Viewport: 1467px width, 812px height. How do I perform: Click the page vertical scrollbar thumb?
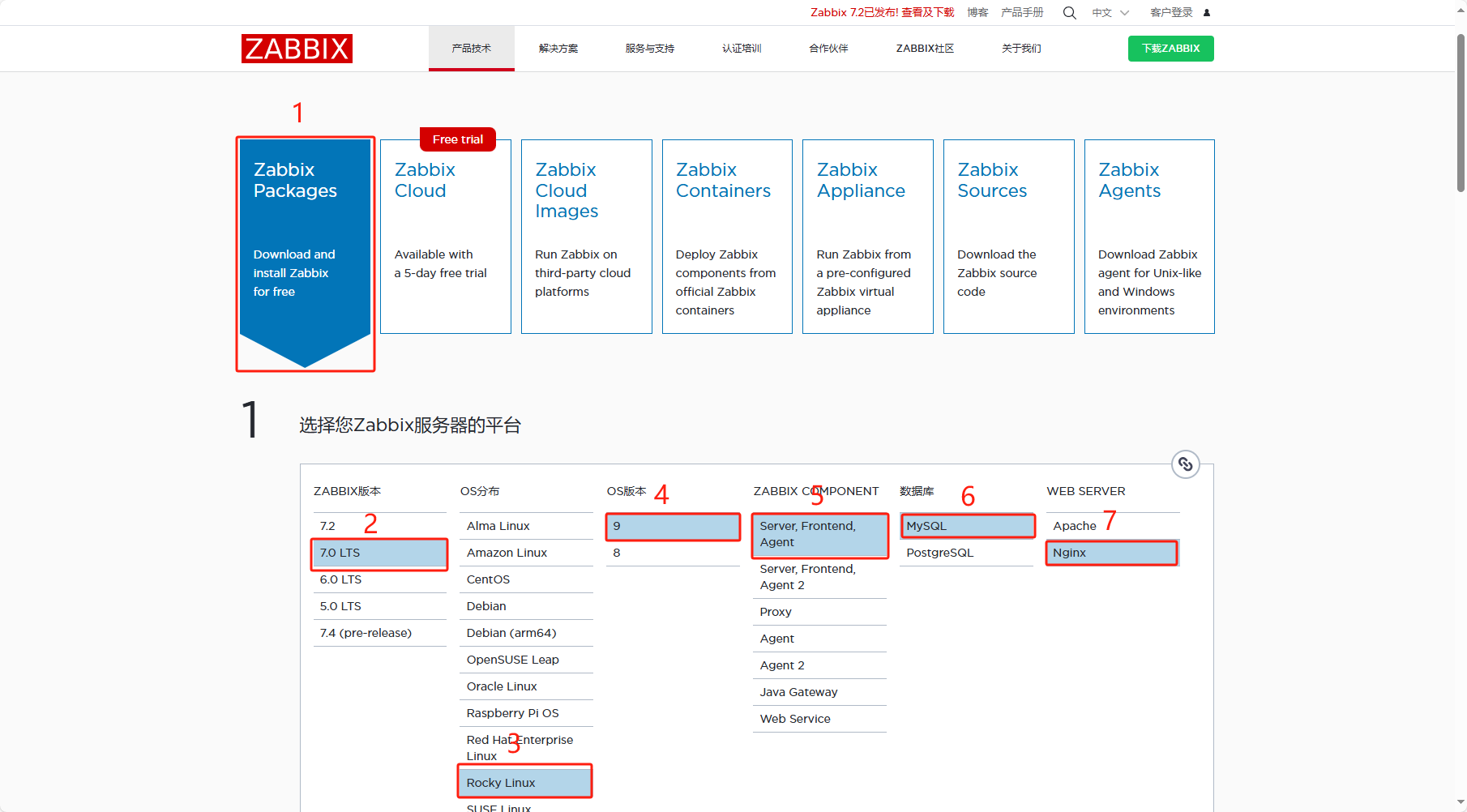(1461, 113)
